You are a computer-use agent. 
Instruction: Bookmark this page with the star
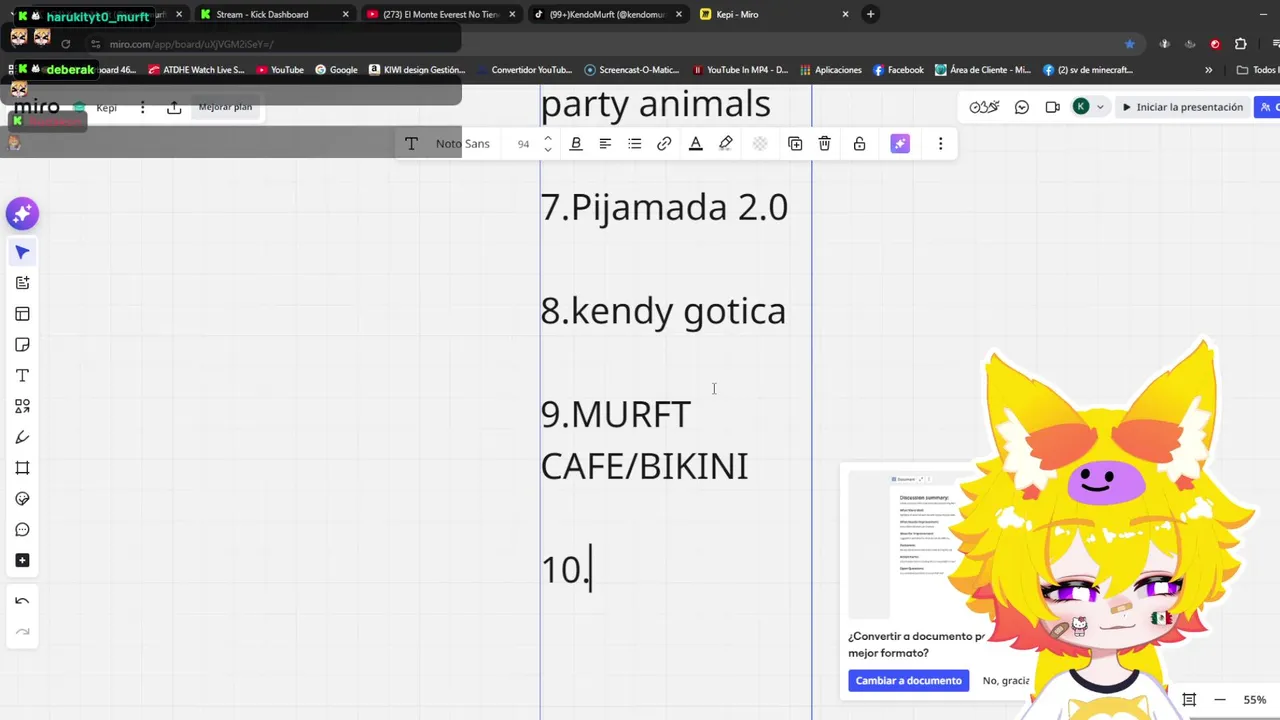point(1129,44)
